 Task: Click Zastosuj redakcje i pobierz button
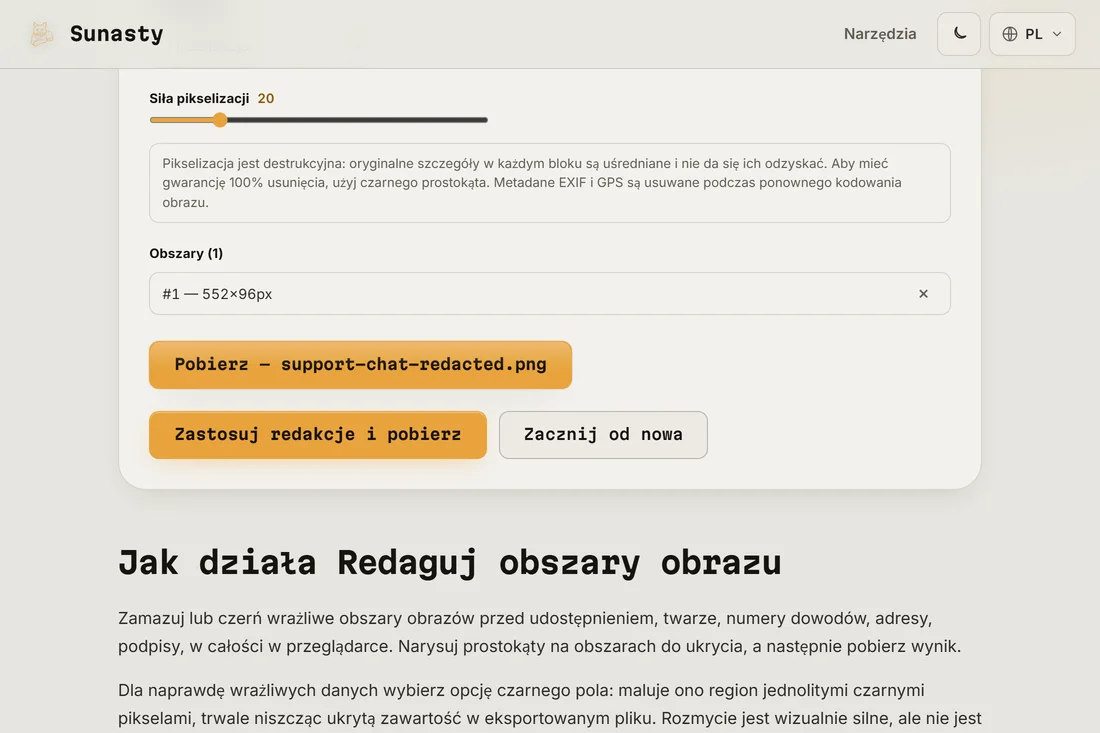pyautogui.click(x=318, y=435)
